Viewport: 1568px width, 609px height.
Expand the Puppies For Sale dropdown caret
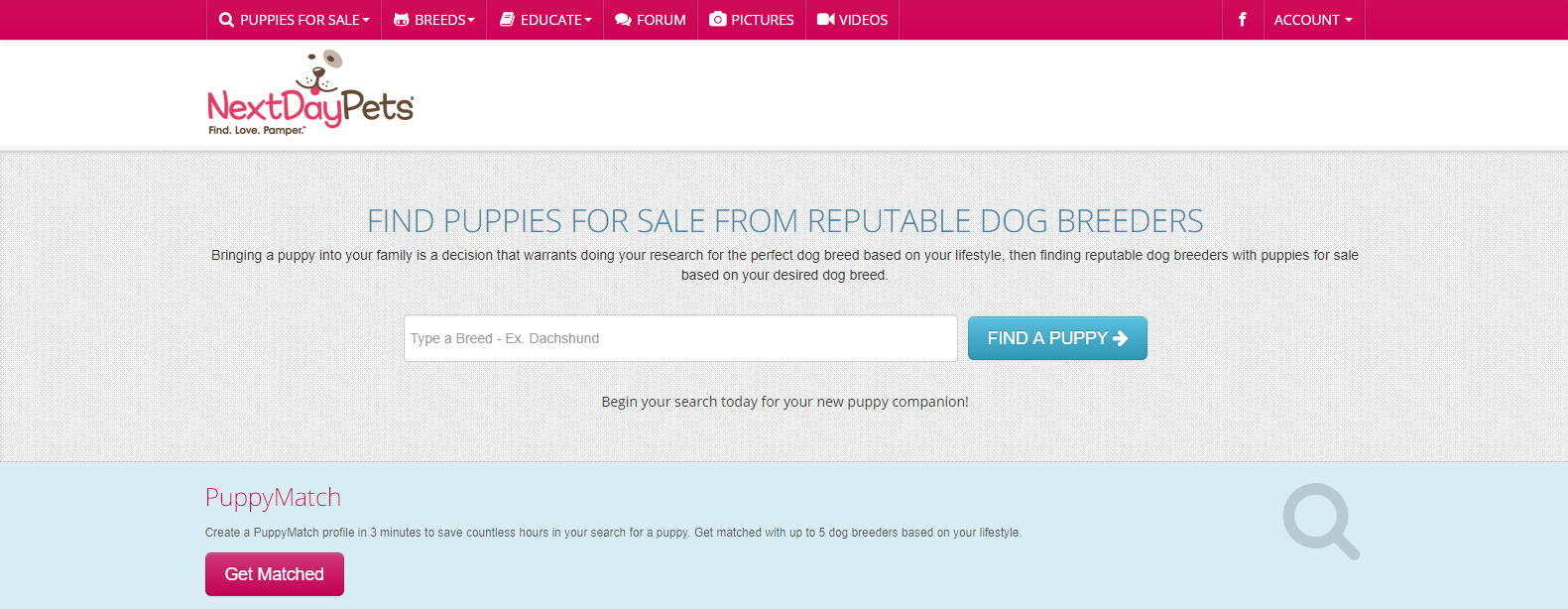click(x=366, y=20)
